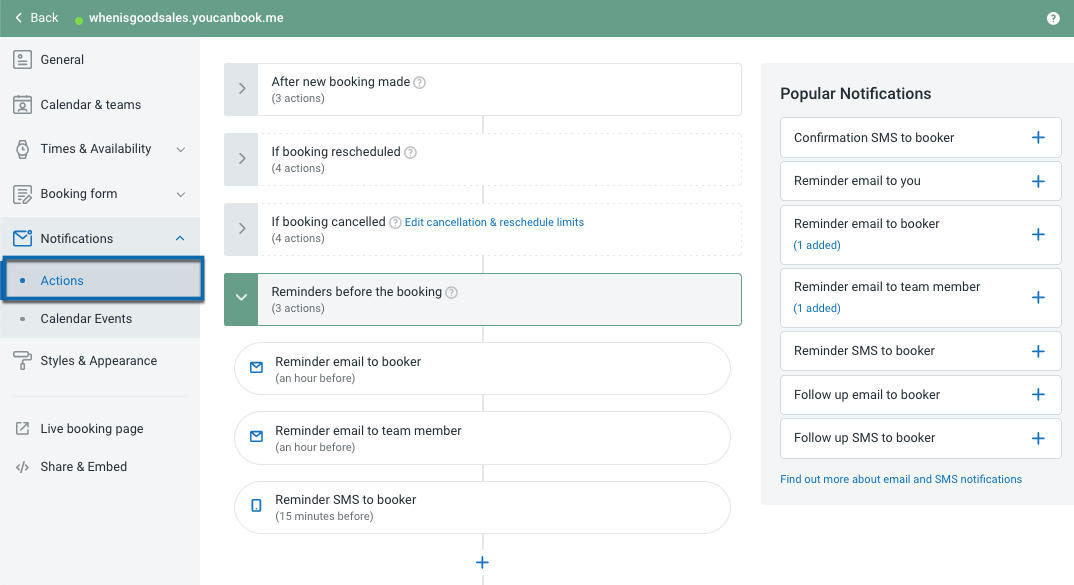This screenshot has height=585, width=1074.
Task: Click Edit cancellation & reschedule limits link
Action: tap(494, 222)
